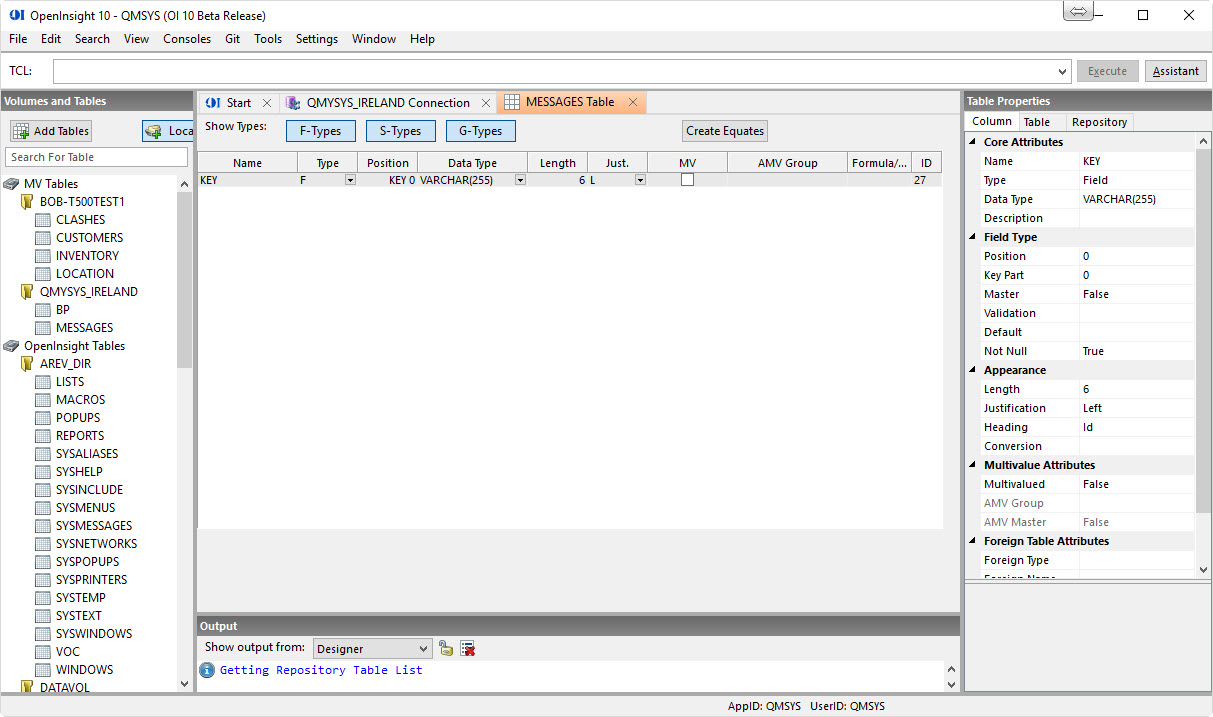Click the info icon beside Getting Repository Table List
1213x717 pixels.
[x=207, y=670]
